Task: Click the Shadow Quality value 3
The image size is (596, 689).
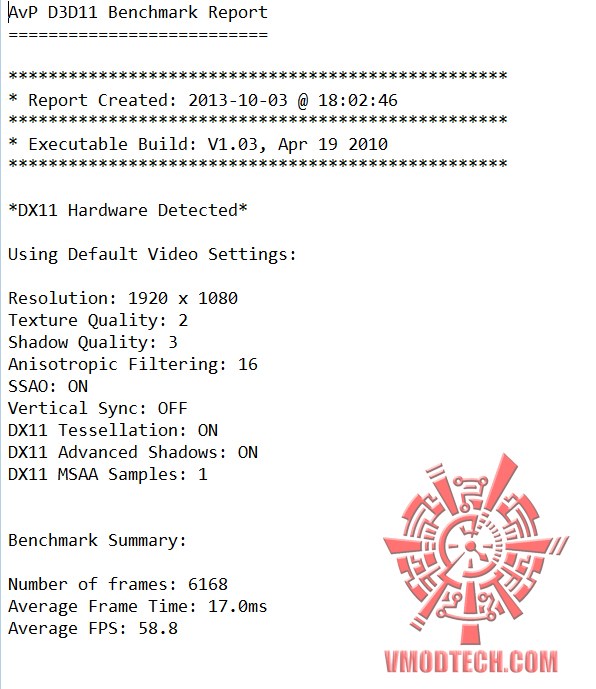Action: tap(173, 342)
